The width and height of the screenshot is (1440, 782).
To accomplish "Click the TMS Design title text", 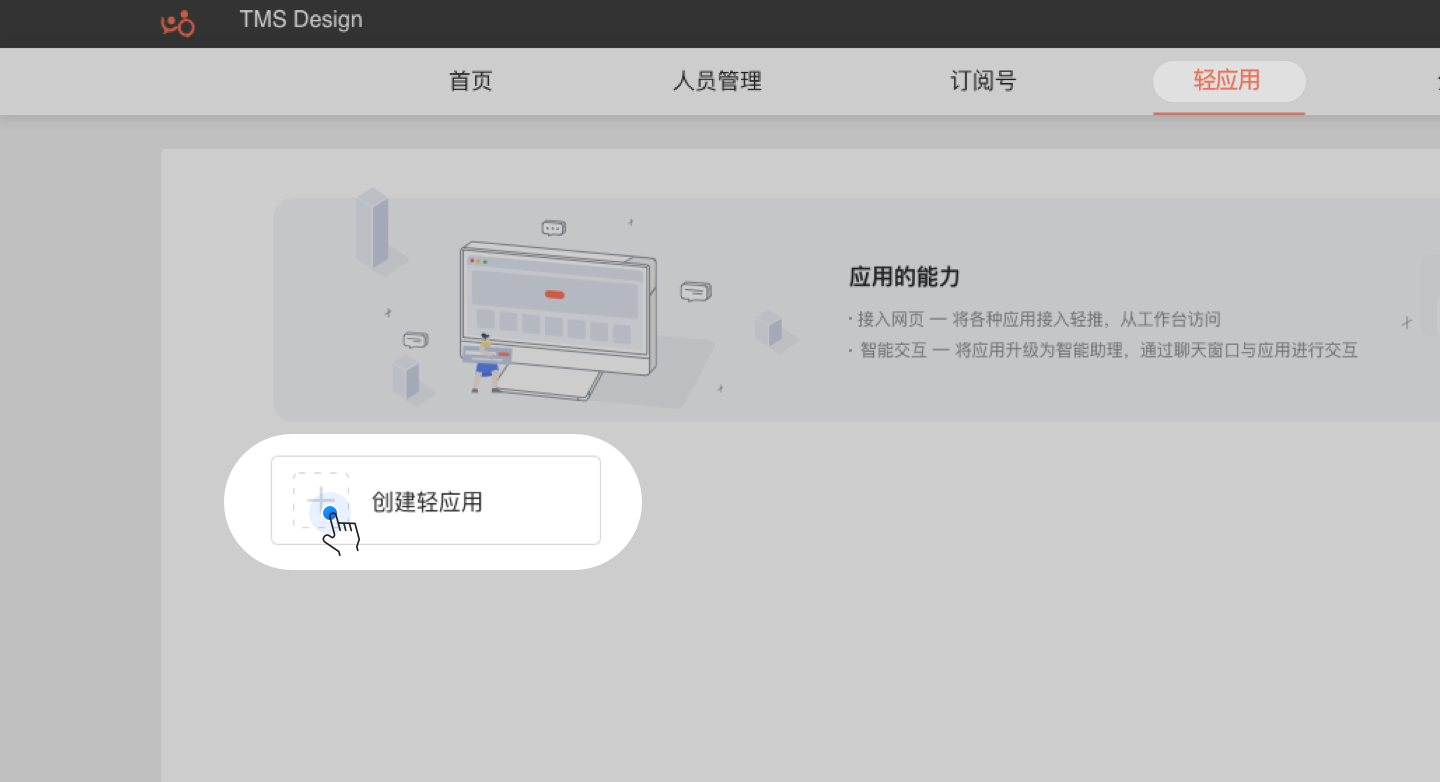I will [301, 20].
